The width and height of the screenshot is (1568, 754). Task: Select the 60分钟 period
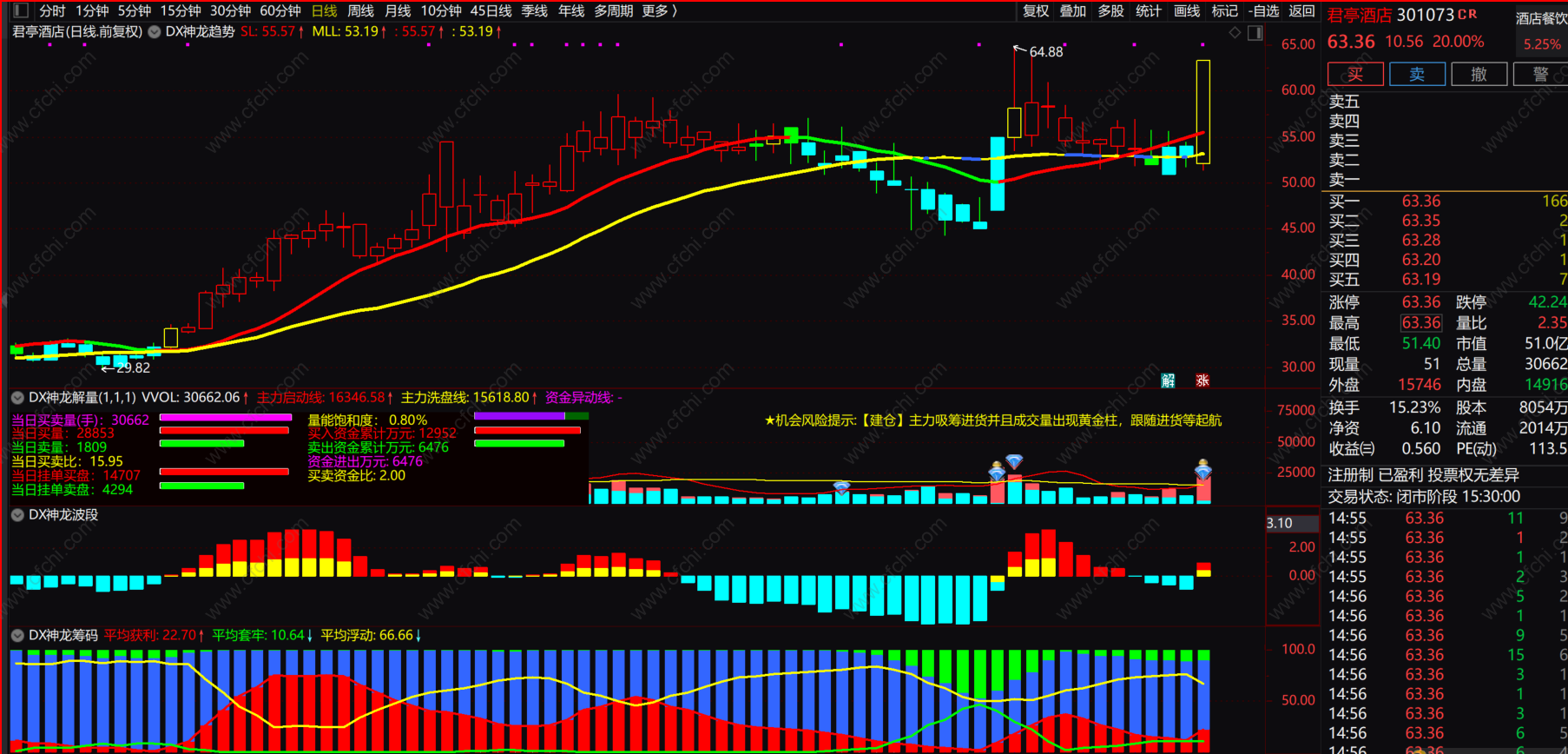click(280, 10)
